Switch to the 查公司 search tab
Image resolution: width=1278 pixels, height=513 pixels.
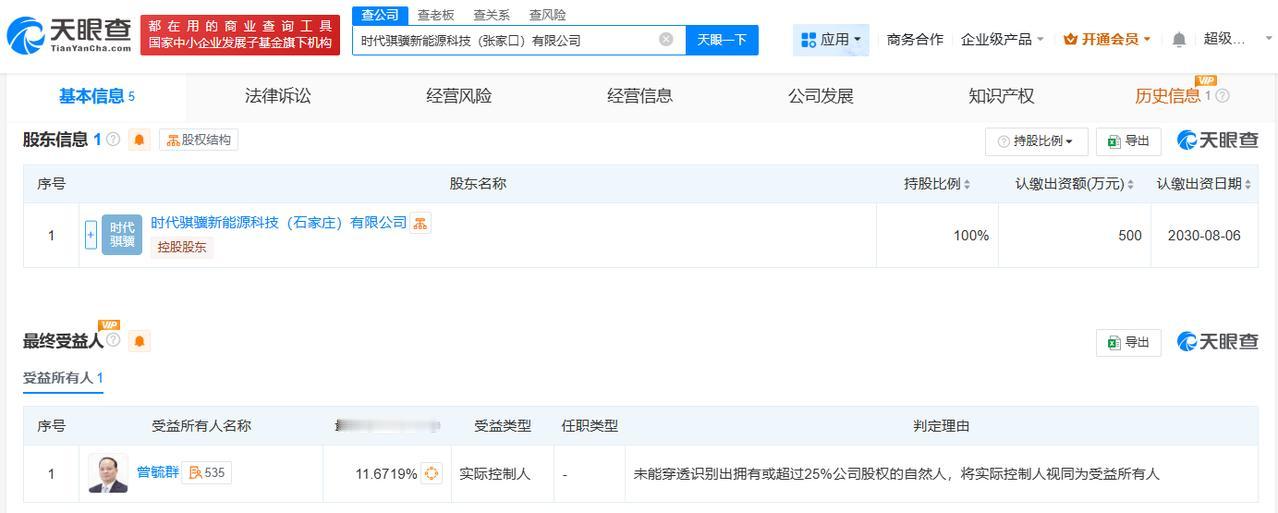pos(380,14)
